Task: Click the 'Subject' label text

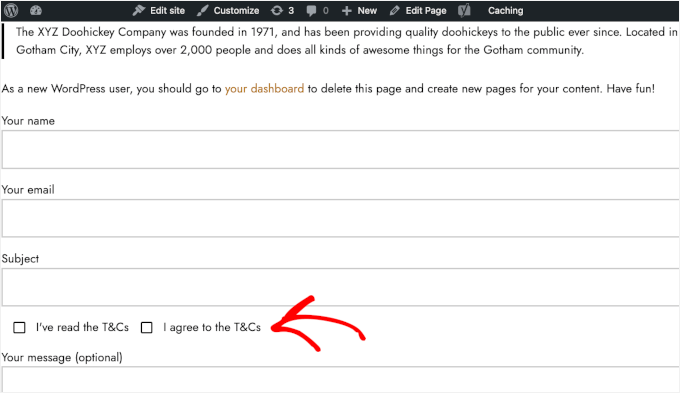Action: pyautogui.click(x=20, y=259)
